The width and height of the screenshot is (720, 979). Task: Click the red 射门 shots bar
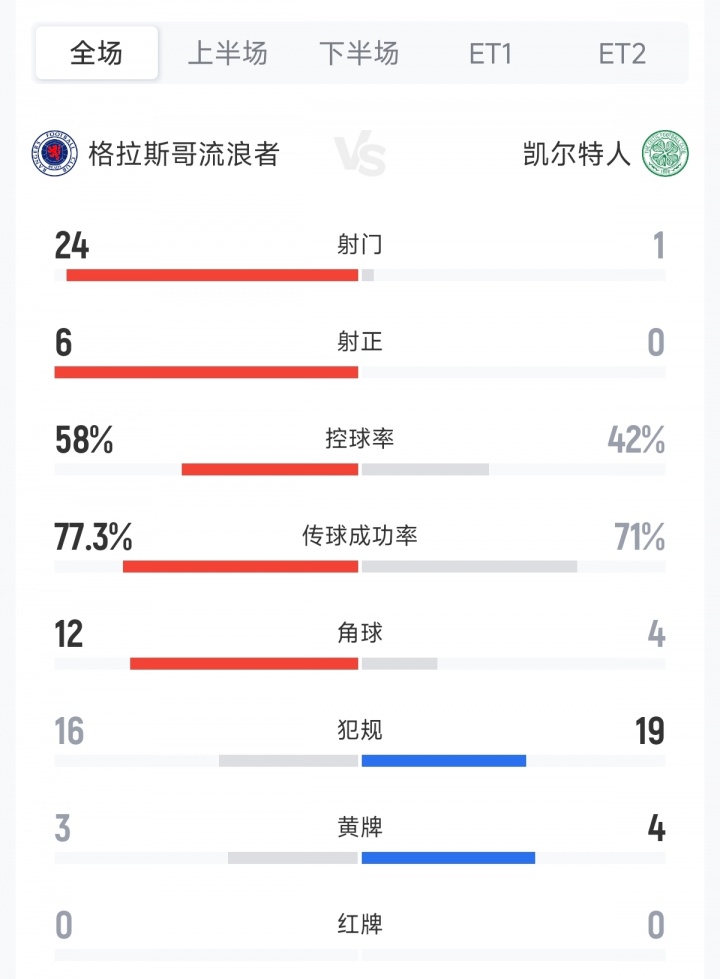[x=212, y=275]
